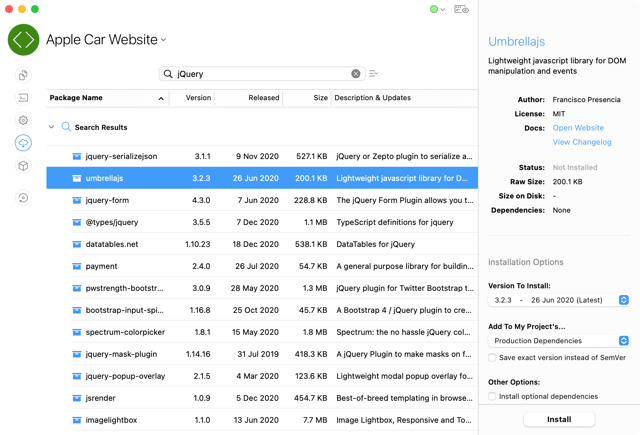640x435 pixels.
Task: Select the datatables.net package name
Action: tap(112, 244)
